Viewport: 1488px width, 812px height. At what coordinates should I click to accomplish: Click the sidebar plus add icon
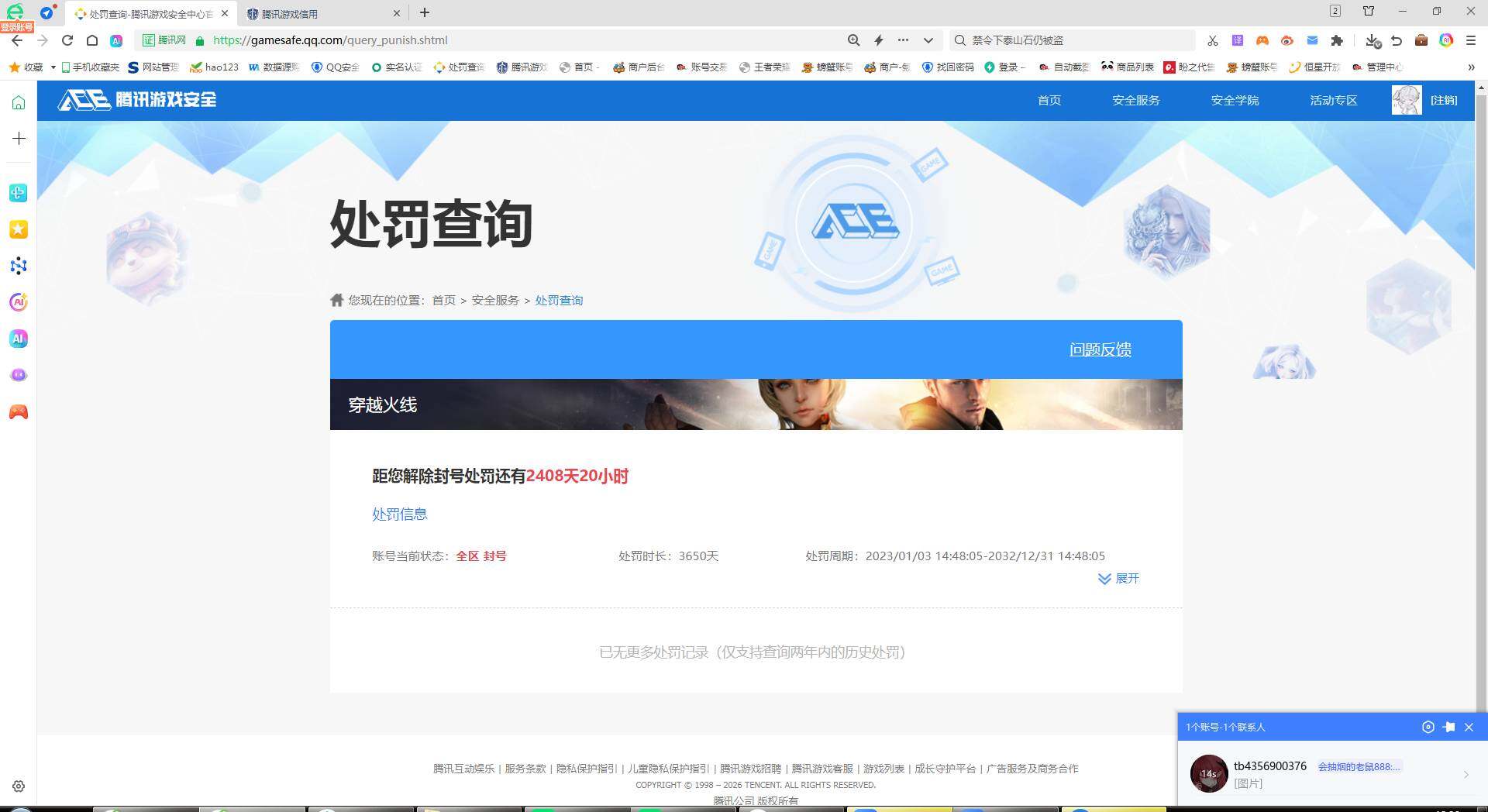(19, 139)
